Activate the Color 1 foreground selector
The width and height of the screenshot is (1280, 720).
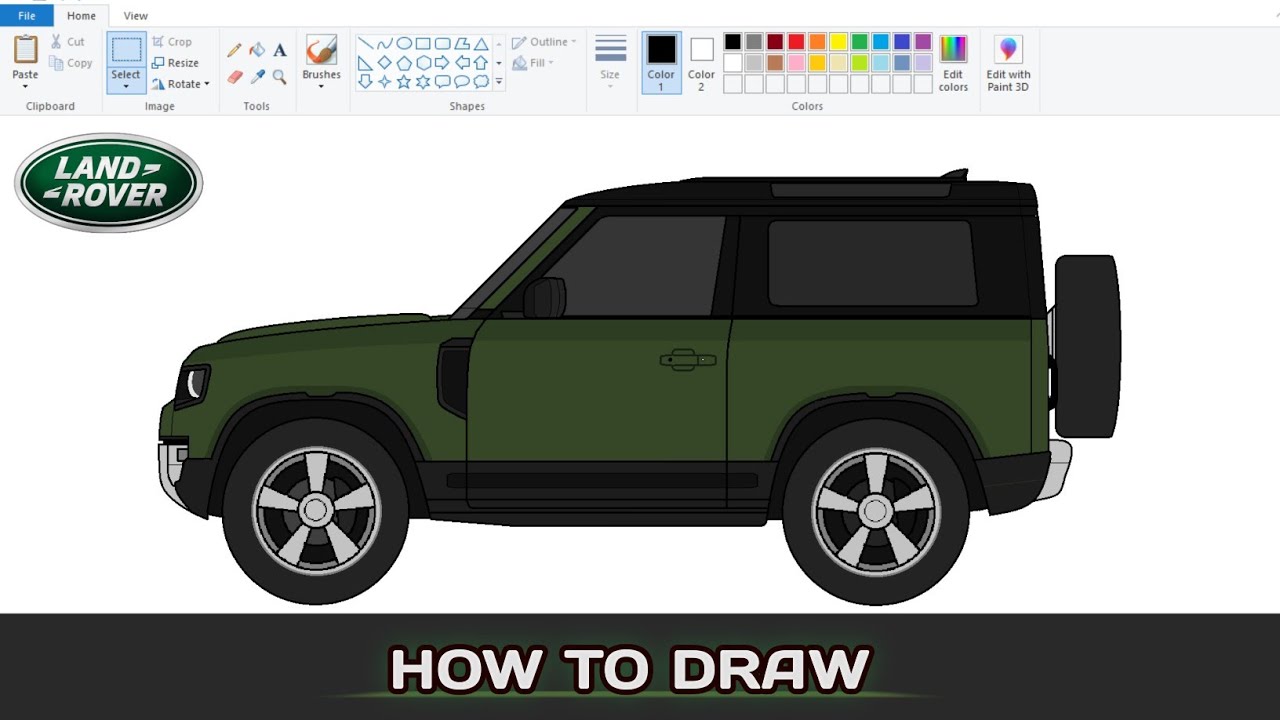click(661, 62)
